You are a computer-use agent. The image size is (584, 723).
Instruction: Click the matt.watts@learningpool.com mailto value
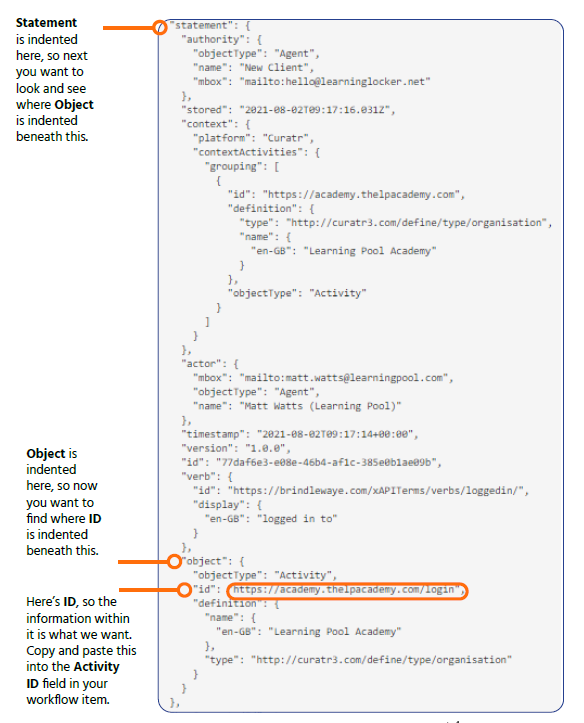[x=343, y=378]
